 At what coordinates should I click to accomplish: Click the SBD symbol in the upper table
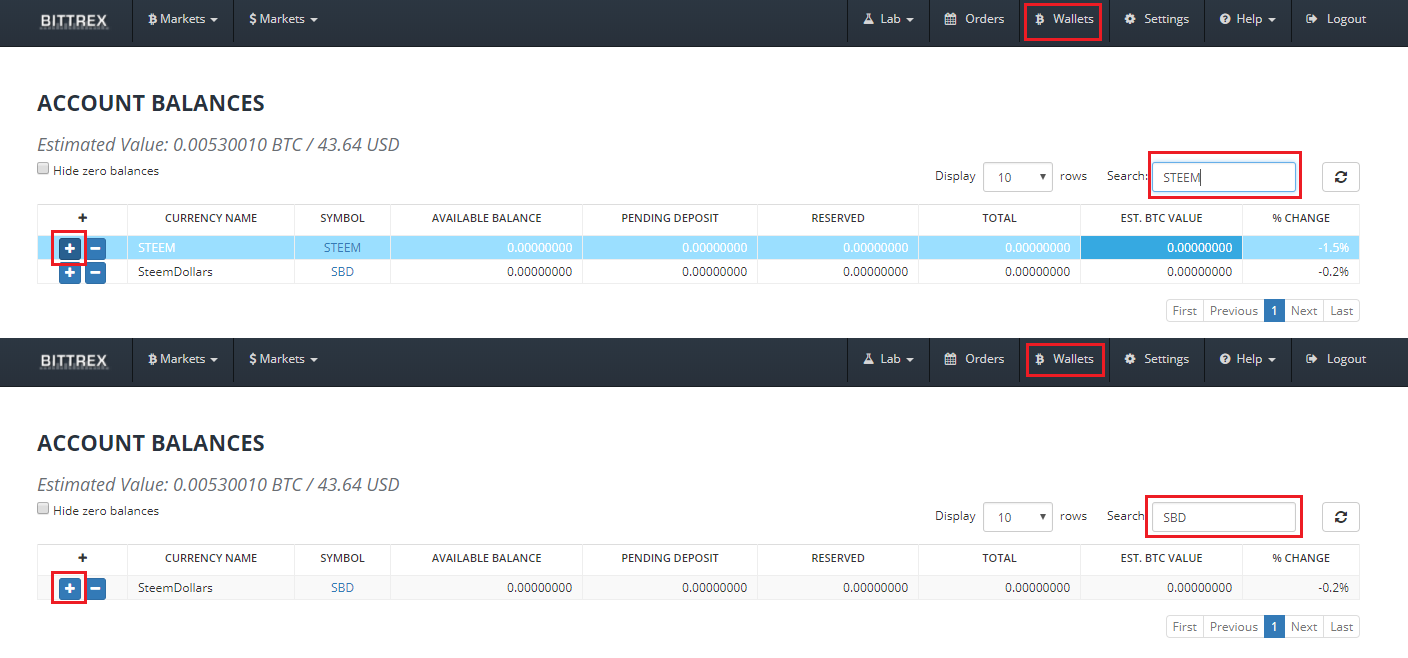point(342,272)
